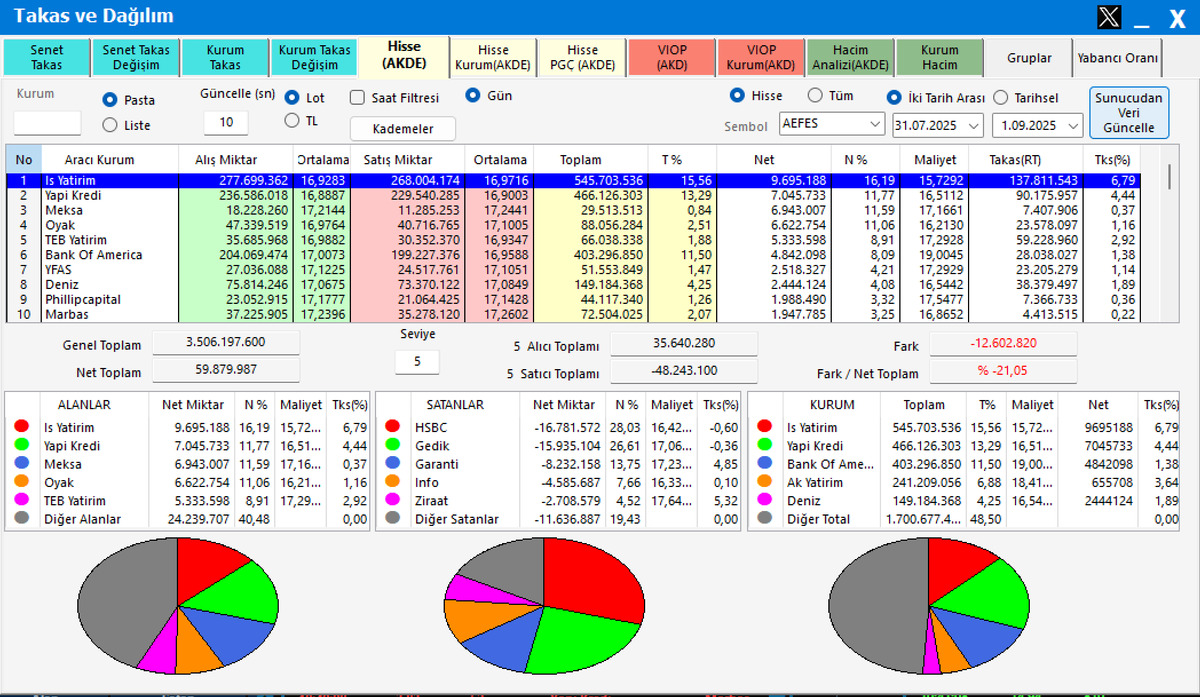Open the Kurum Takas Değişim tab

pyautogui.click(x=315, y=58)
